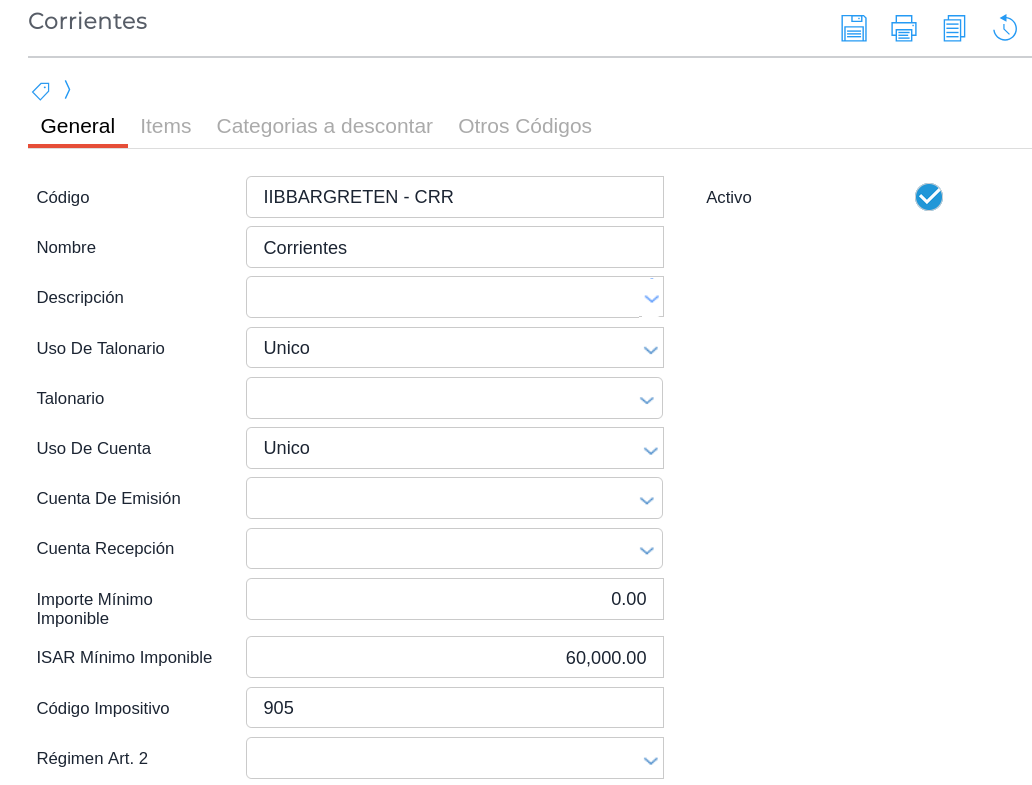Expand the Cuenta Recepción dropdown
This screenshot has height=785, width=1032.
coord(646,549)
